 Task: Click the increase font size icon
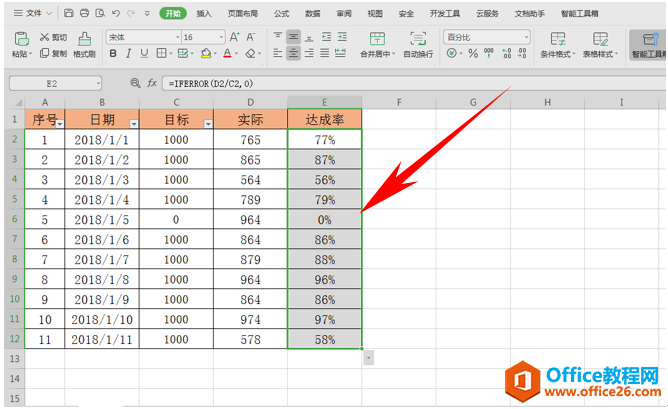(x=234, y=37)
